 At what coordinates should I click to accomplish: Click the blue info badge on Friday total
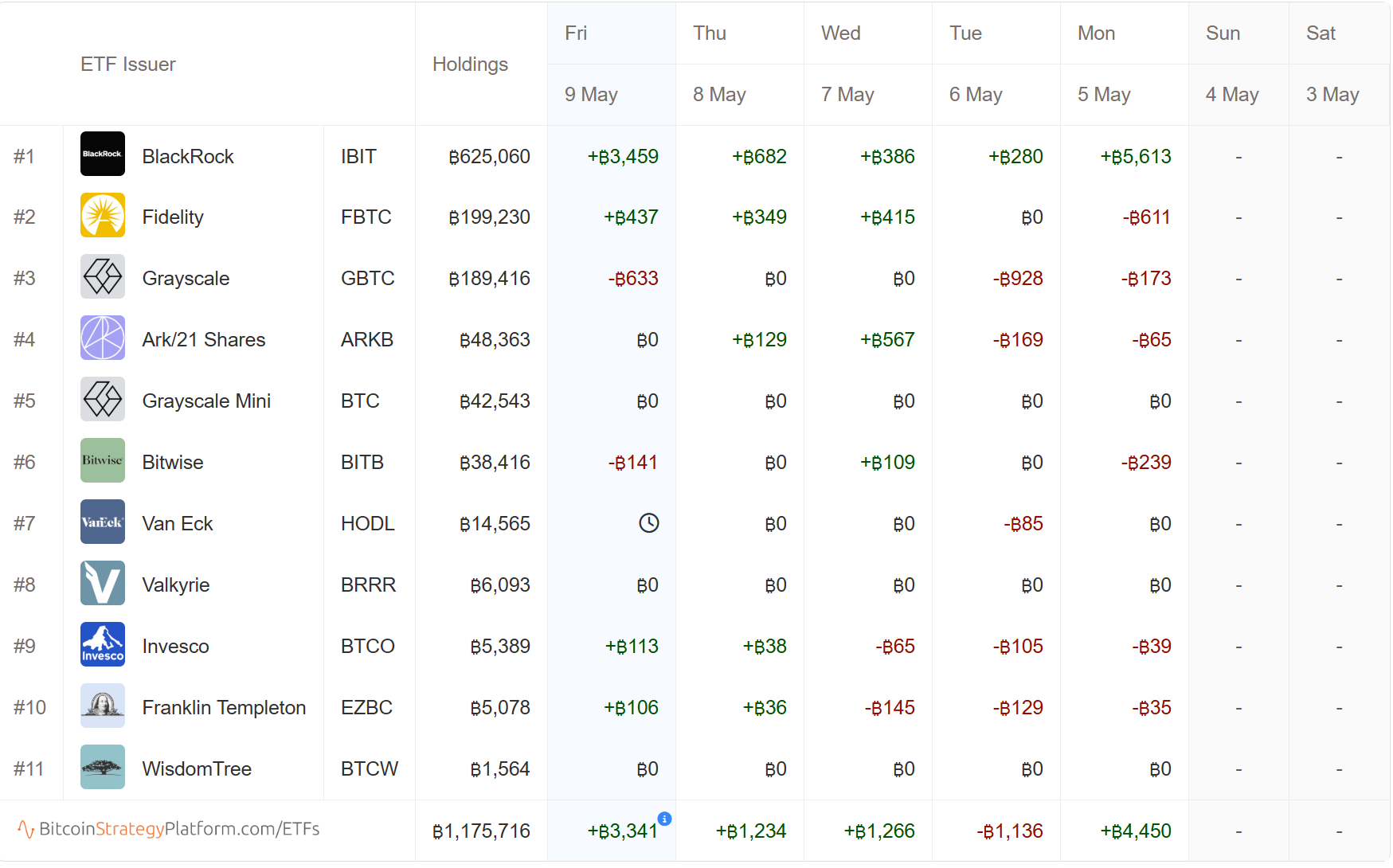664,819
